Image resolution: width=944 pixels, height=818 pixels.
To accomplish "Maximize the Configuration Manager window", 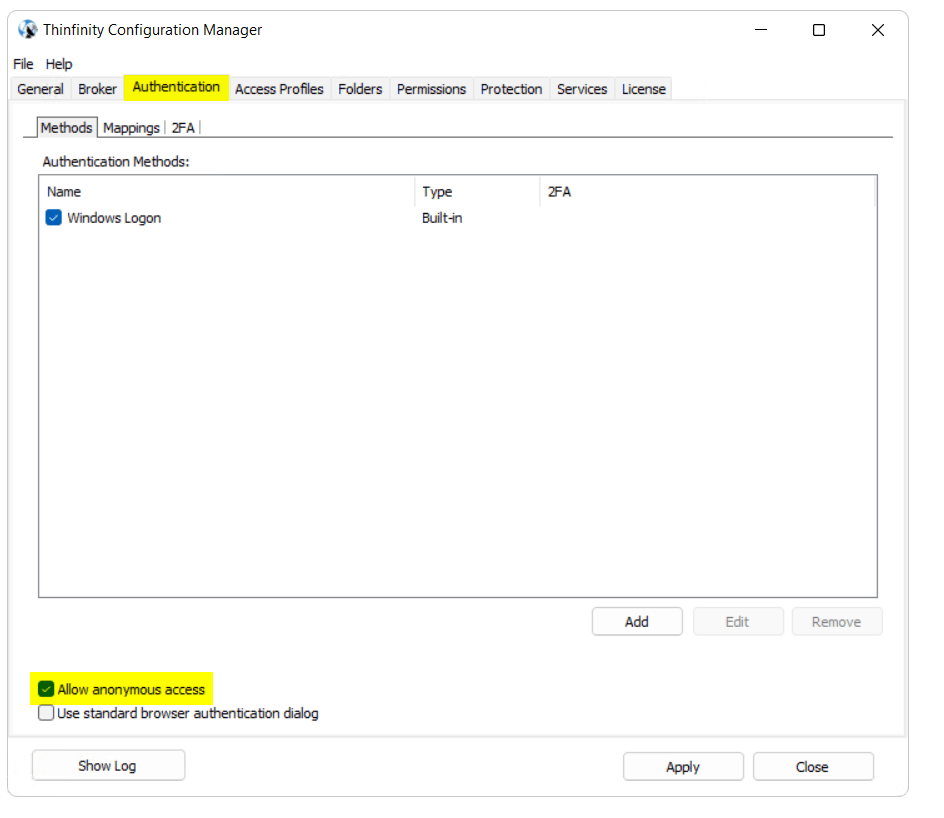I will coord(819,29).
